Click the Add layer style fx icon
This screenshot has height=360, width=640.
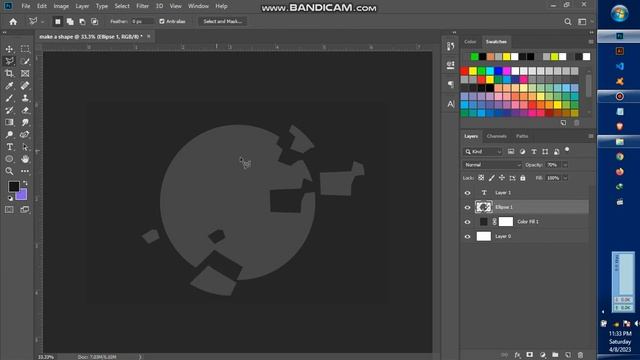click(x=517, y=355)
